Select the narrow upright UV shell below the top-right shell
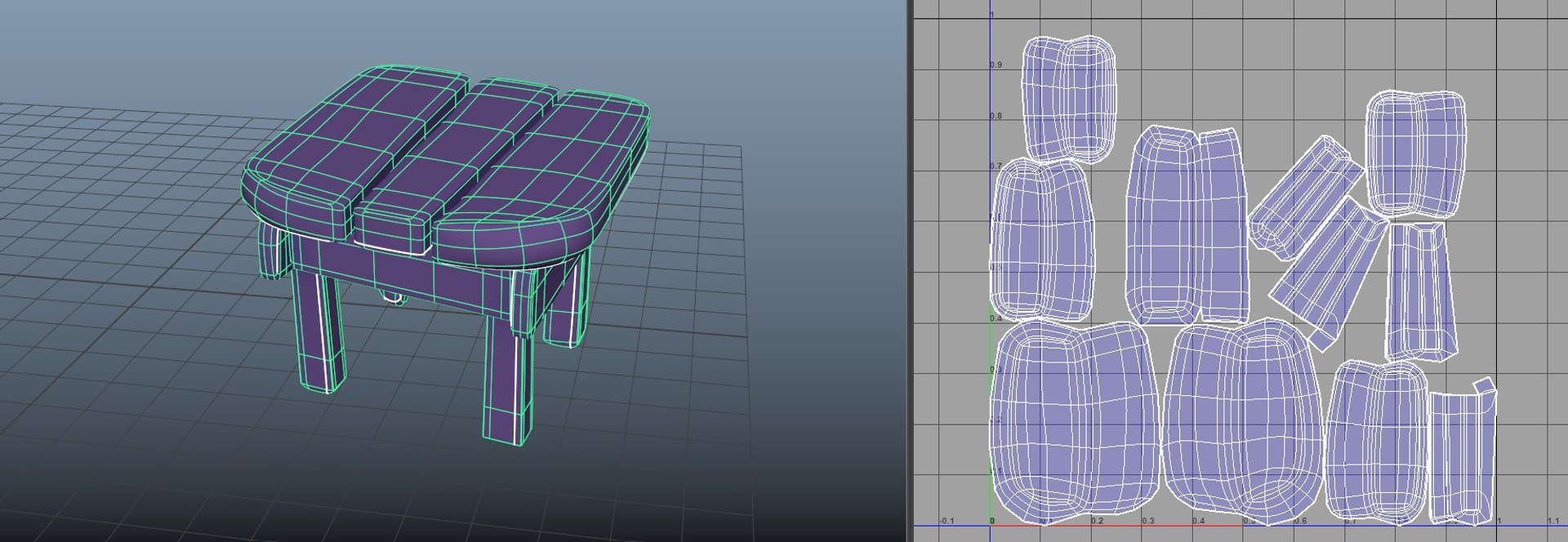The width and height of the screenshot is (1568, 542). (1422, 291)
